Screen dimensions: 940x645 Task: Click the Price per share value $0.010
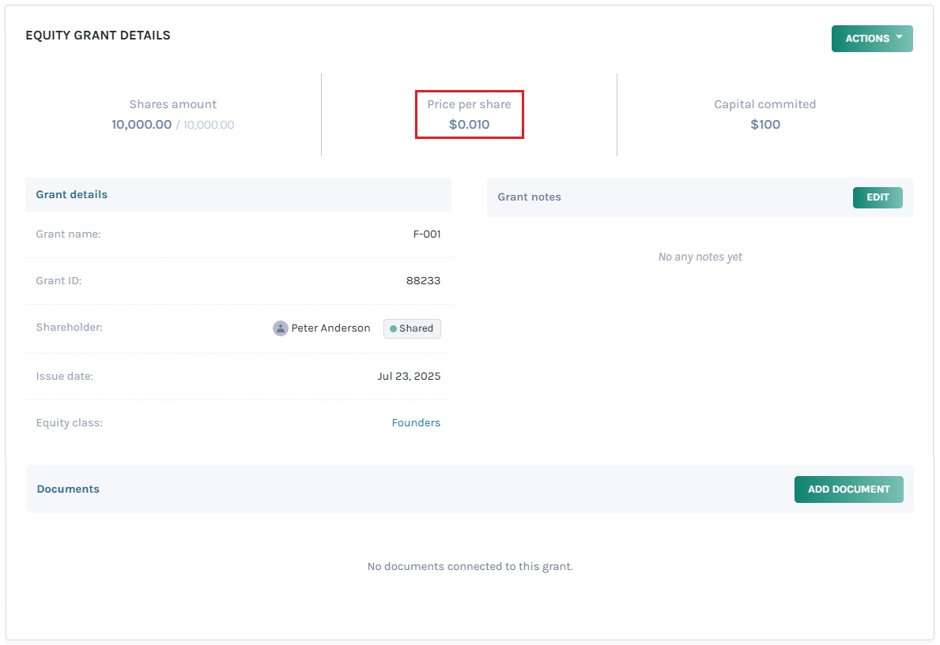(x=469, y=124)
